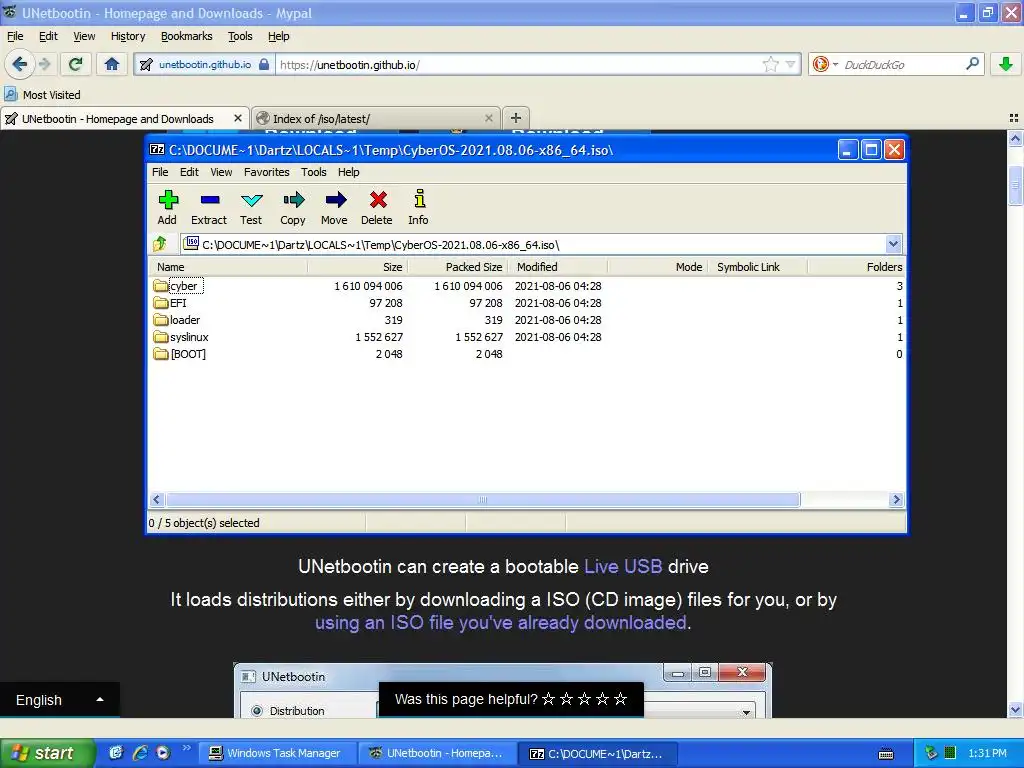Open the Live USB link
Image resolution: width=1024 pixels, height=768 pixels.
[x=623, y=566]
